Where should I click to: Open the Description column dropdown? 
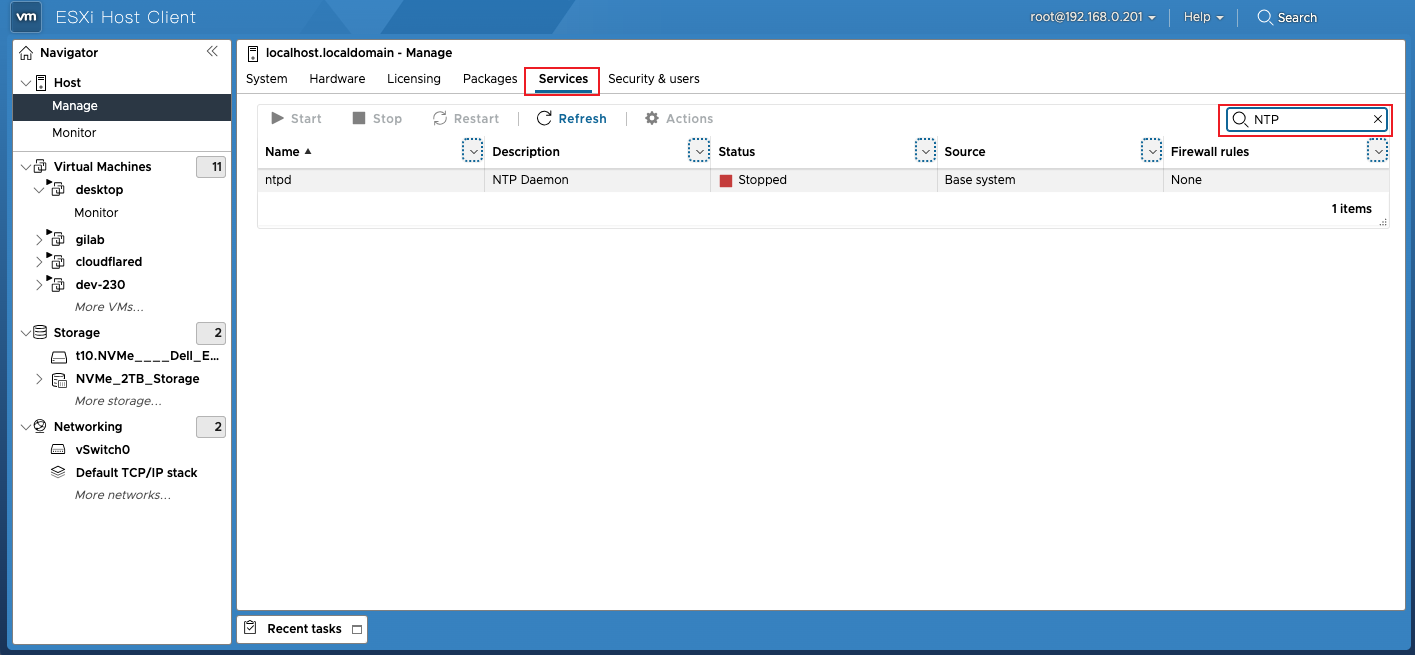point(699,151)
